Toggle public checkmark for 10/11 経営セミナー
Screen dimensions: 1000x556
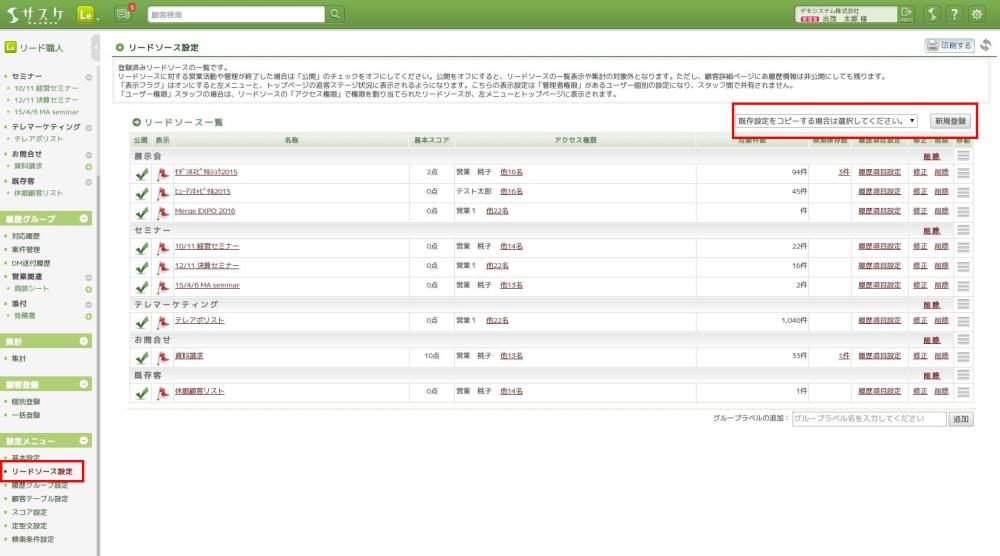pyautogui.click(x=141, y=246)
